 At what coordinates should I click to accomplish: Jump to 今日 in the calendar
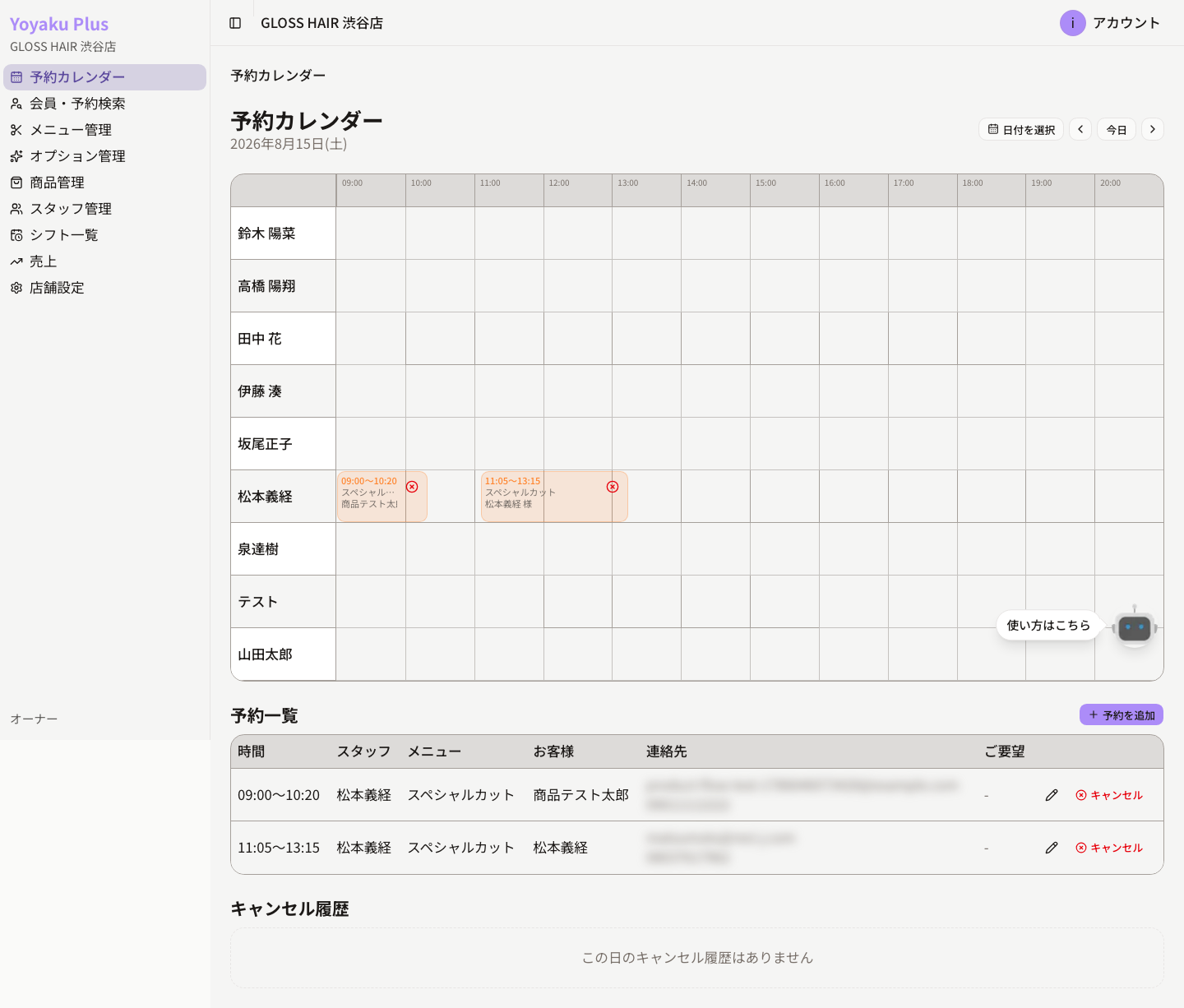pyautogui.click(x=1117, y=129)
